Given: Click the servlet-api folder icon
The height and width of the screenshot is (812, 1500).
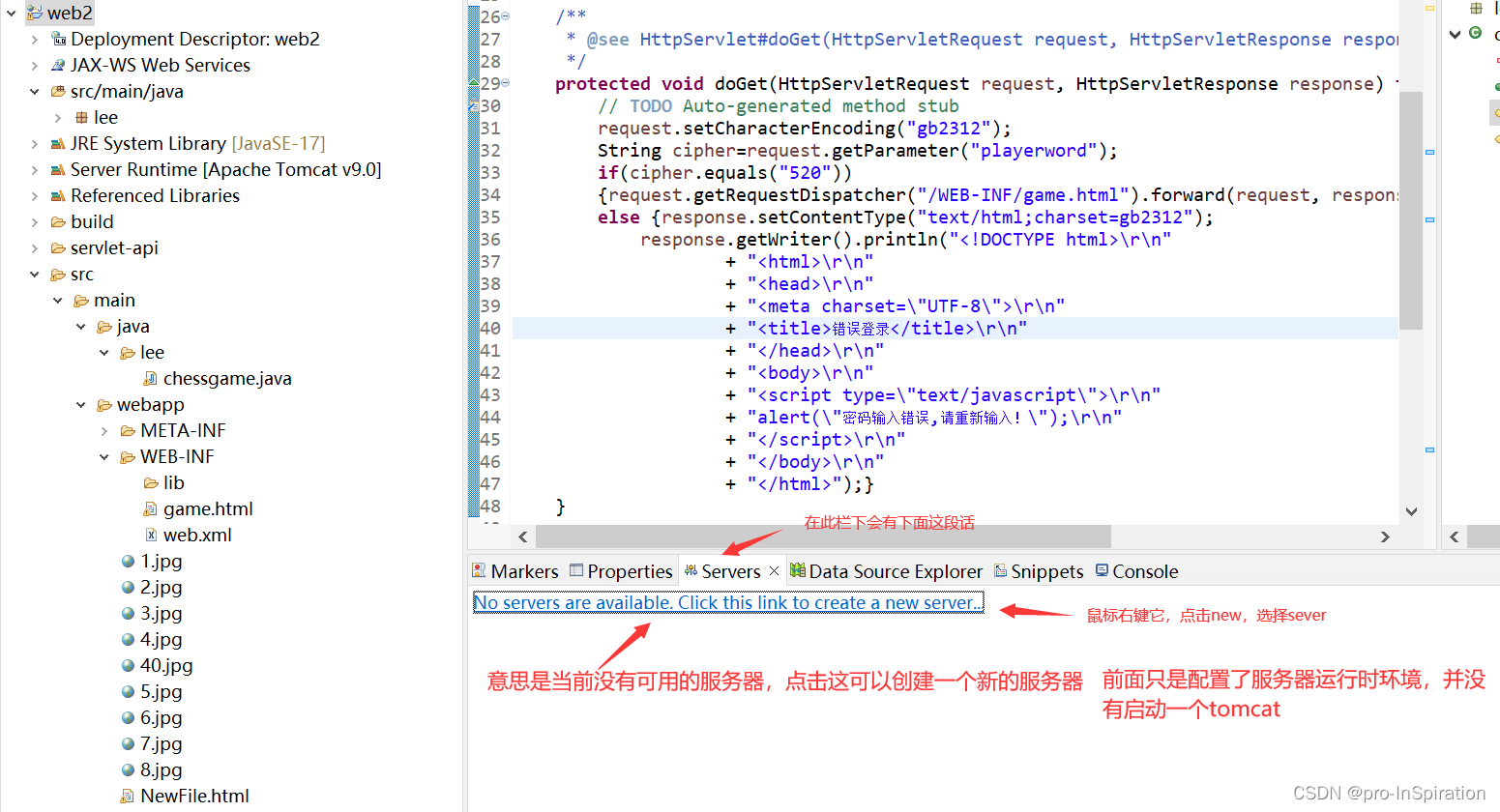Looking at the screenshot, I should coord(58,247).
